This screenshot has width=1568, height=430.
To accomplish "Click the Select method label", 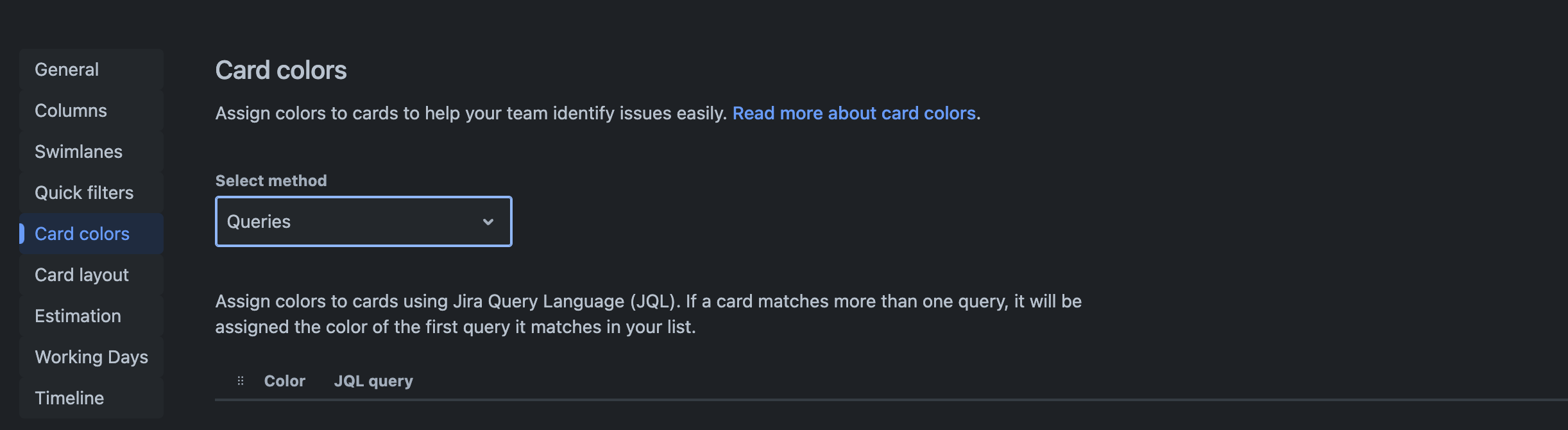I will (271, 180).
